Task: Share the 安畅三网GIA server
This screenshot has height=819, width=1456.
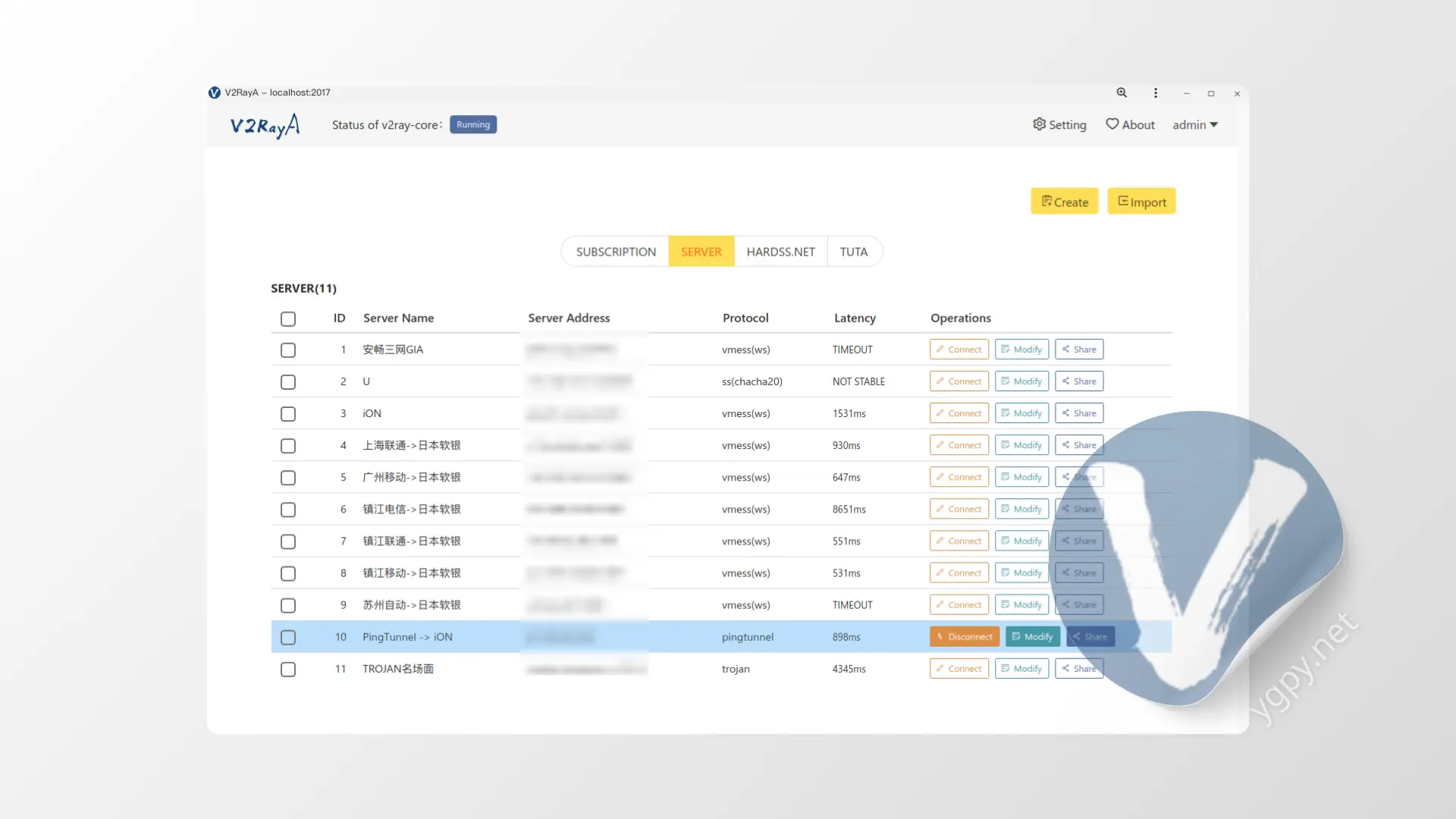Action: point(1078,350)
